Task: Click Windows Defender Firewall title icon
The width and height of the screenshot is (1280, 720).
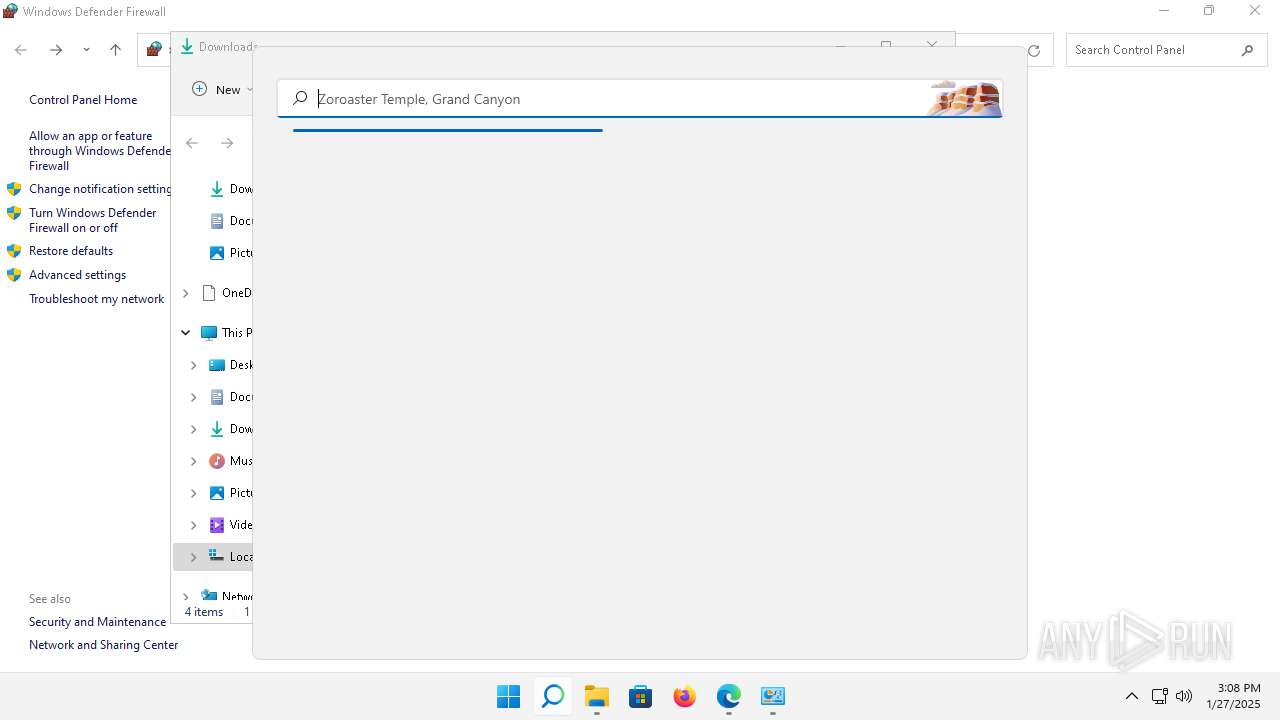Action: tap(10, 11)
